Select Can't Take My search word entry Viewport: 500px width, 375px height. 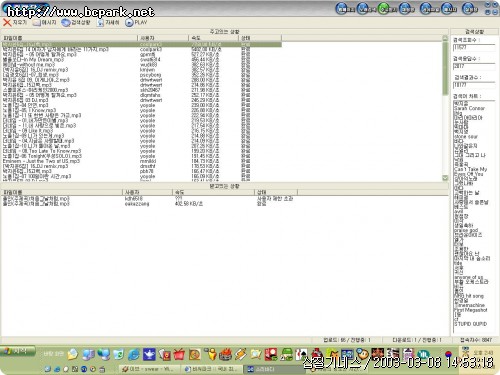(470, 169)
